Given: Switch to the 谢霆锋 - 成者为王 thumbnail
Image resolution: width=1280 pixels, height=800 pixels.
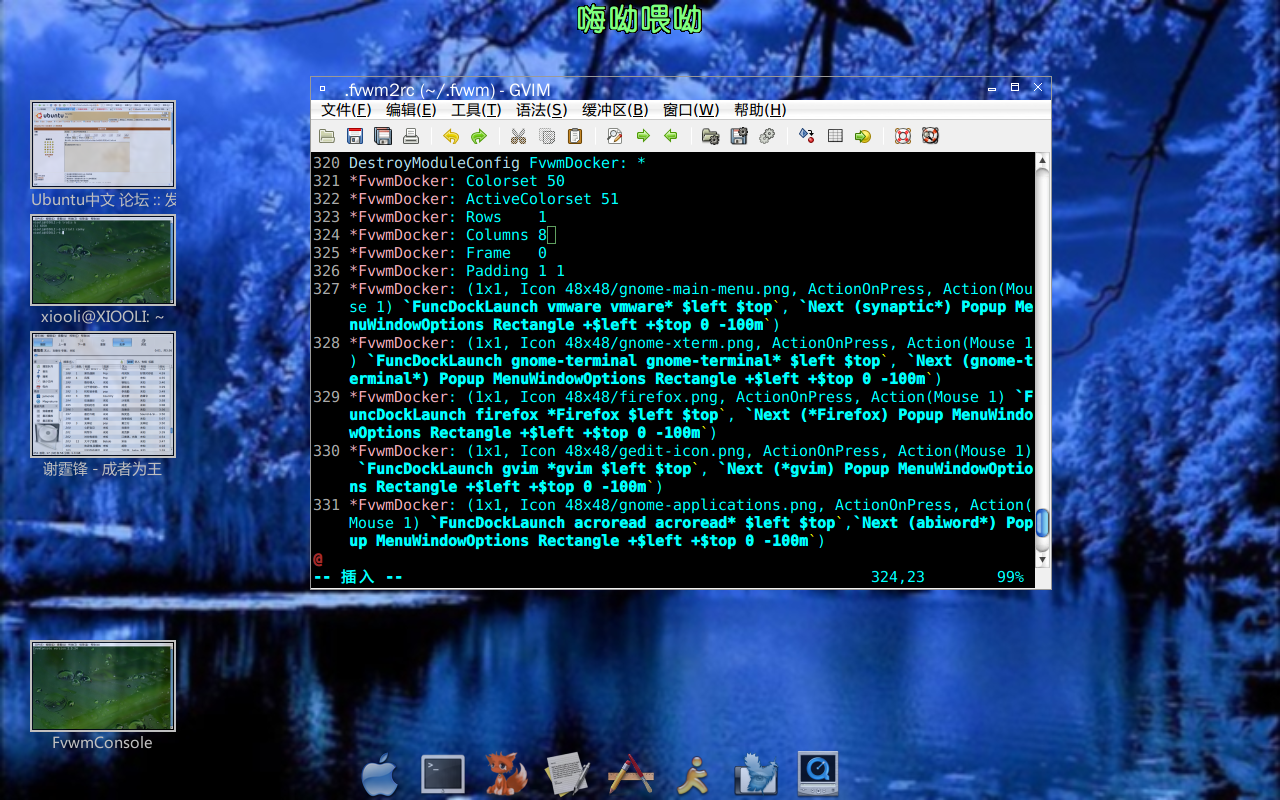Looking at the screenshot, I should pos(103,394).
